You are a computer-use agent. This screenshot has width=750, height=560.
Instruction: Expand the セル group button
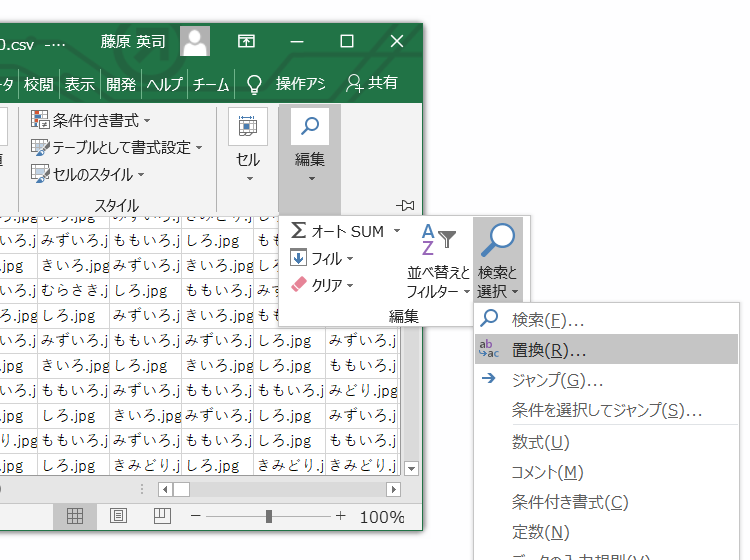coord(248,146)
